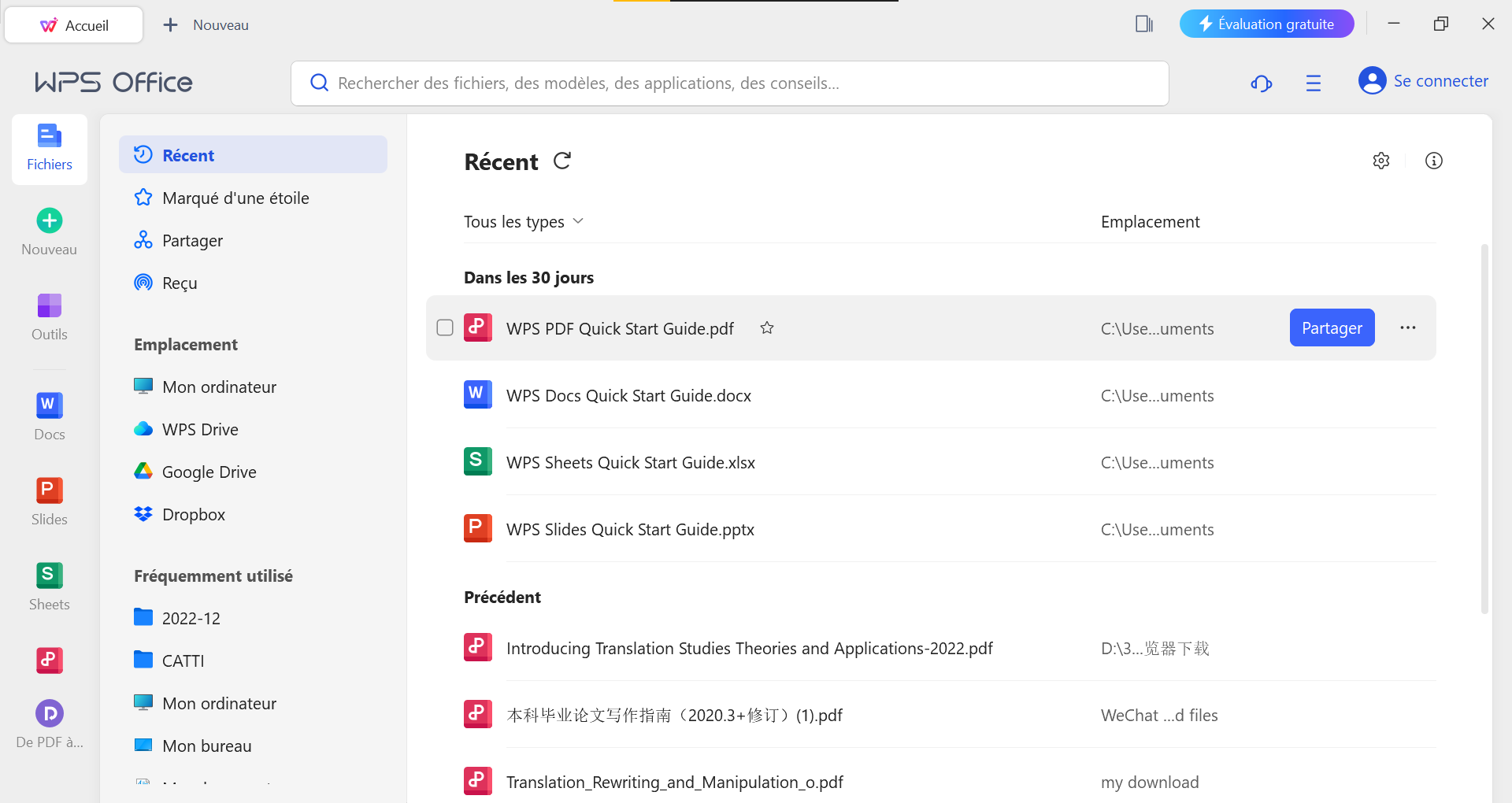Click the search files input field

(729, 83)
